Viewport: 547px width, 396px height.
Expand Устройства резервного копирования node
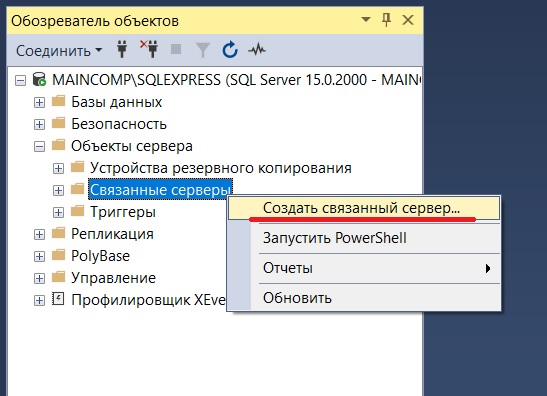[x=58, y=169]
